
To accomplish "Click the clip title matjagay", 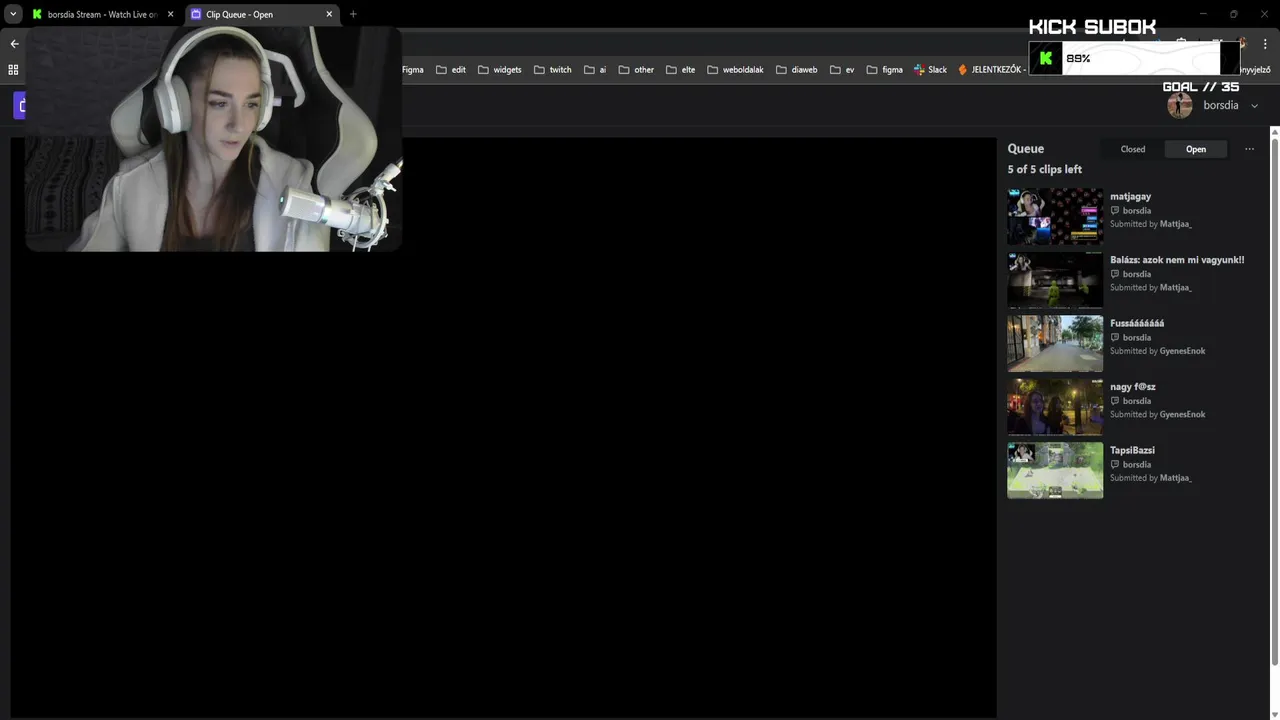I will 1130,196.
